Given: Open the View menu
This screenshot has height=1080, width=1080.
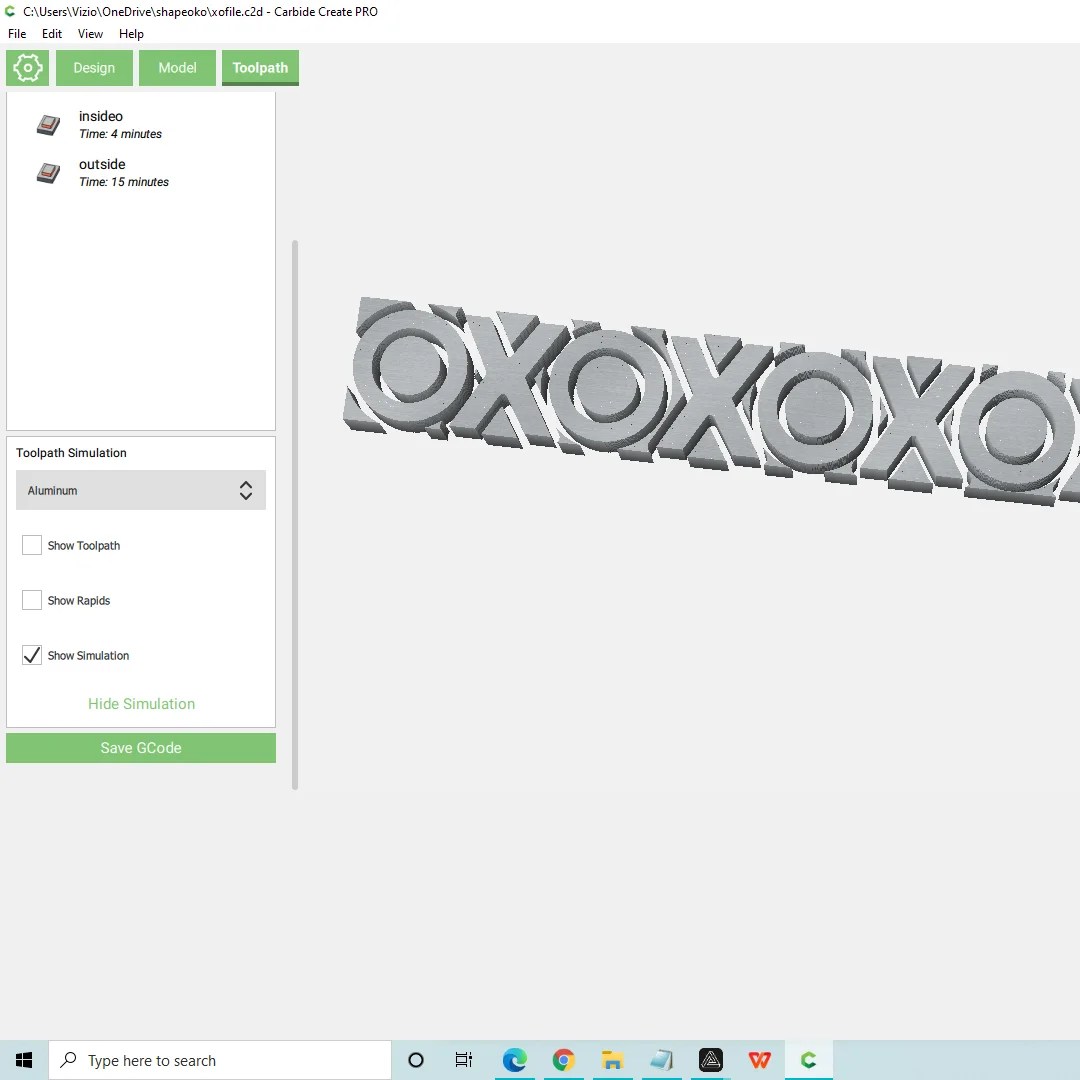Looking at the screenshot, I should pyautogui.click(x=90, y=34).
